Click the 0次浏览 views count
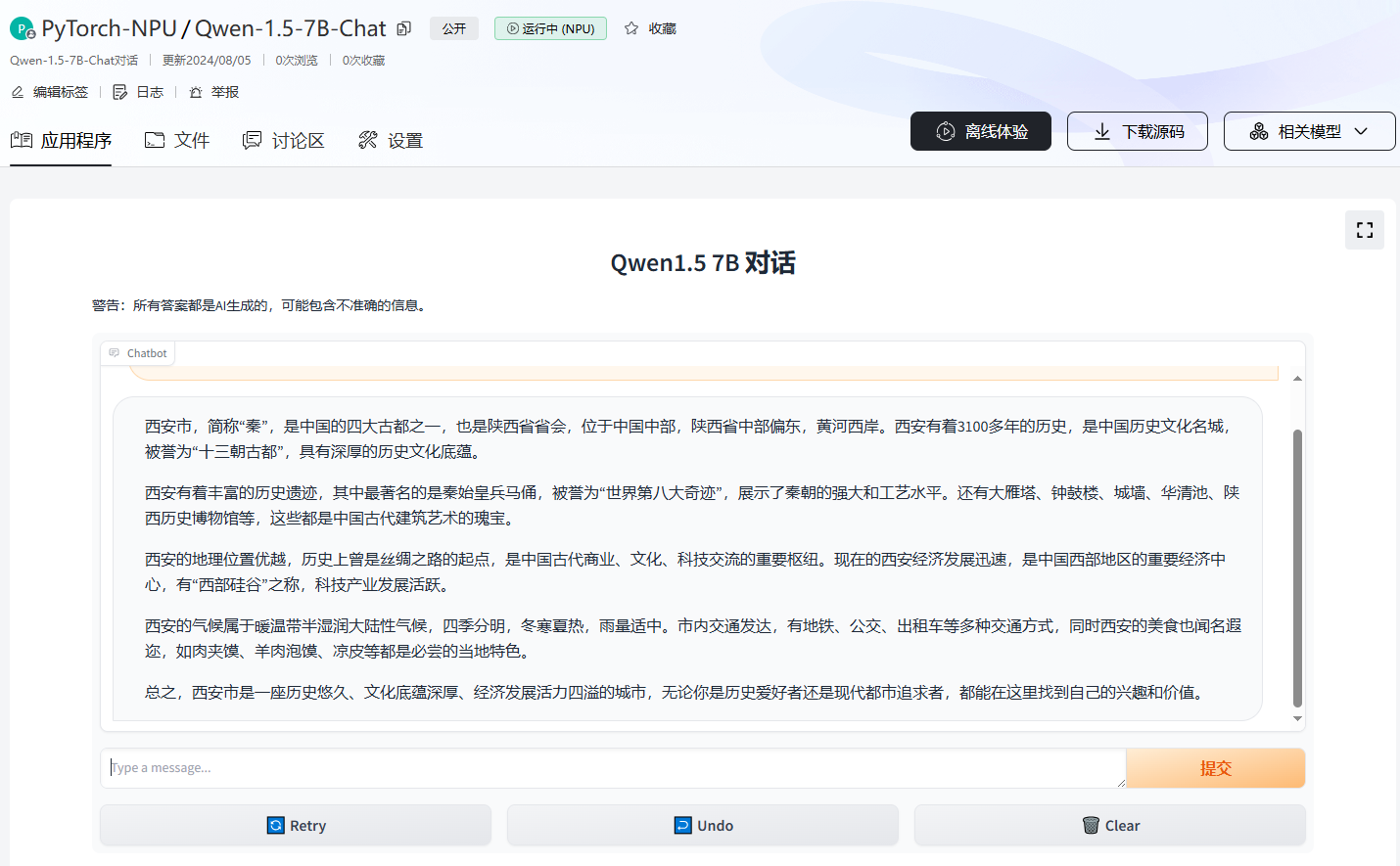This screenshot has width=1400, height=866. (x=297, y=60)
